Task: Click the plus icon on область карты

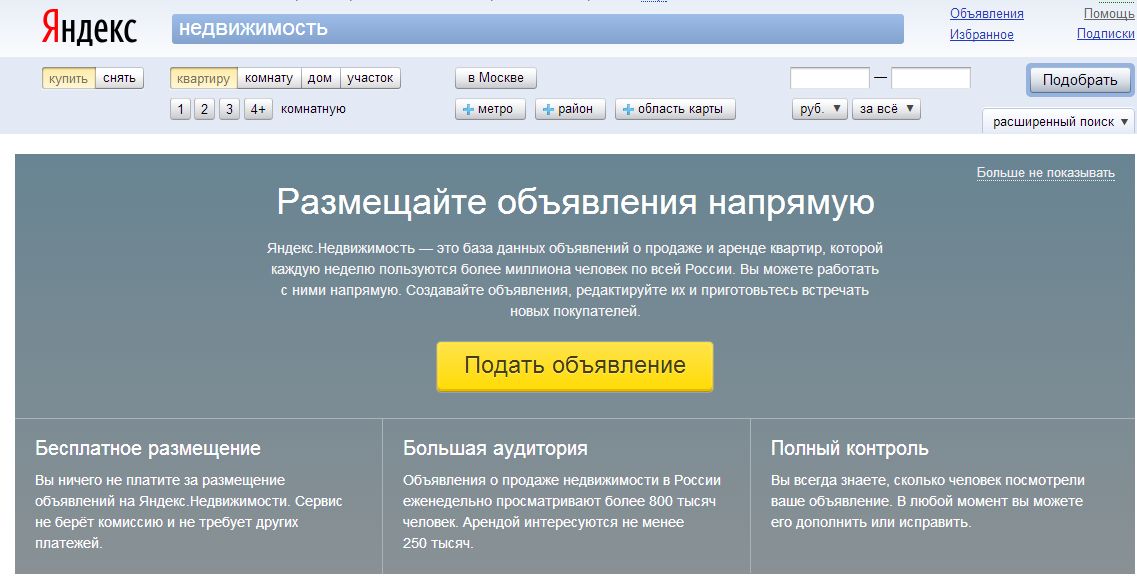Action: click(628, 109)
